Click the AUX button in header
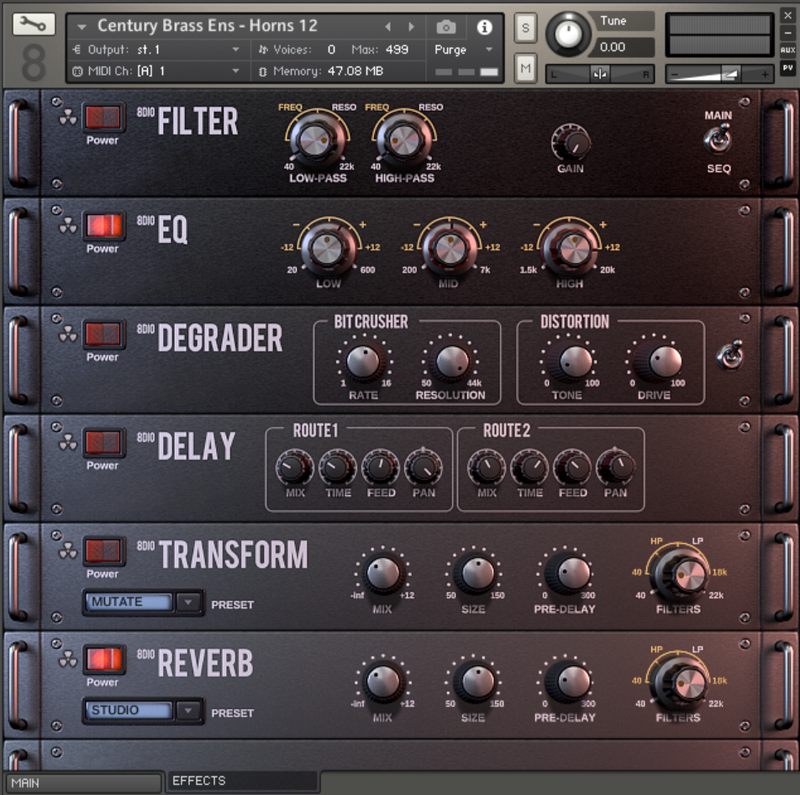Screen dimensions: 800x795 click(x=788, y=50)
